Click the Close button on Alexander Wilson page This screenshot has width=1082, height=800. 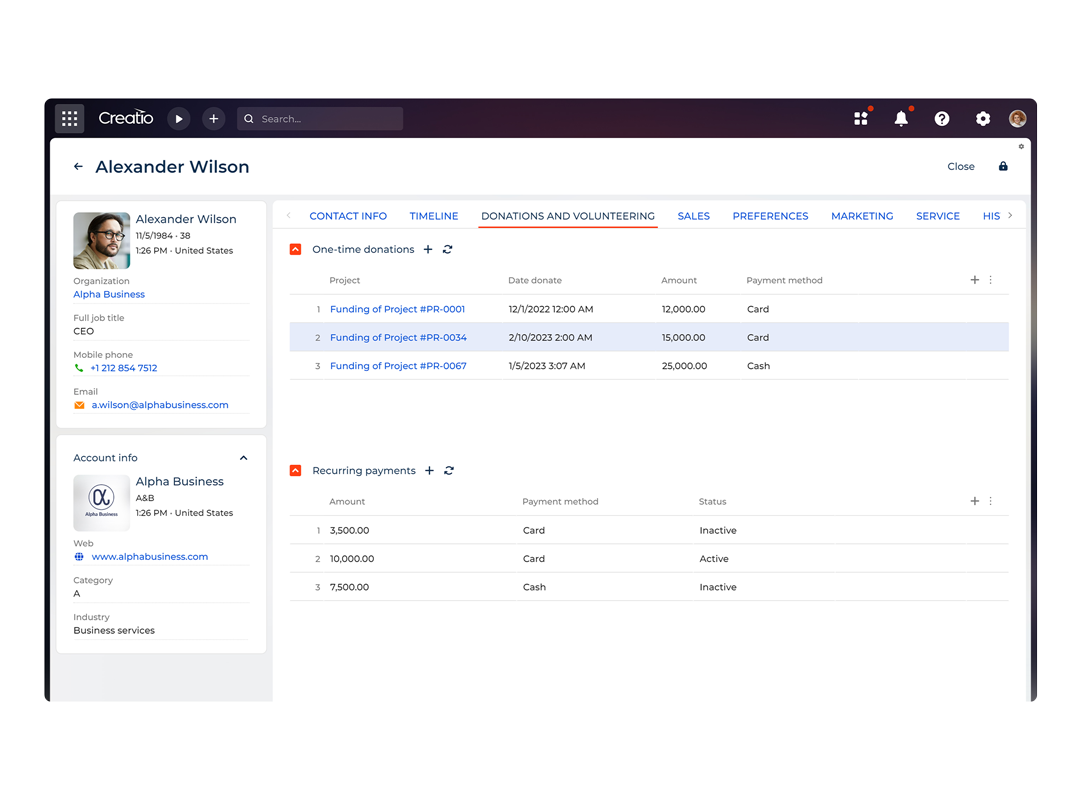960,166
